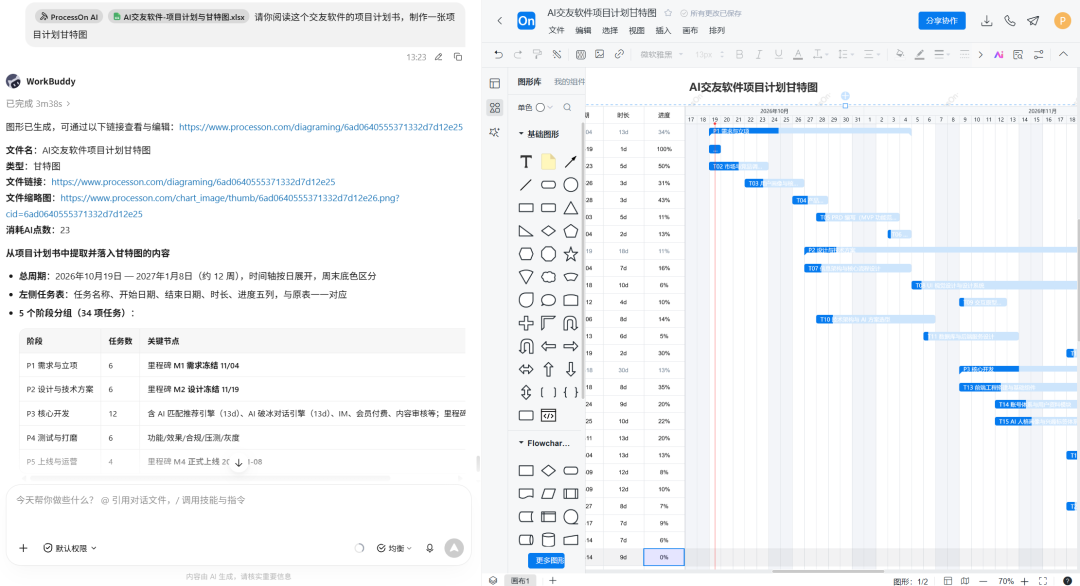Screen dimensions: 1080x586
Task: Open find and replace in toolbar
Action: [1018, 54]
